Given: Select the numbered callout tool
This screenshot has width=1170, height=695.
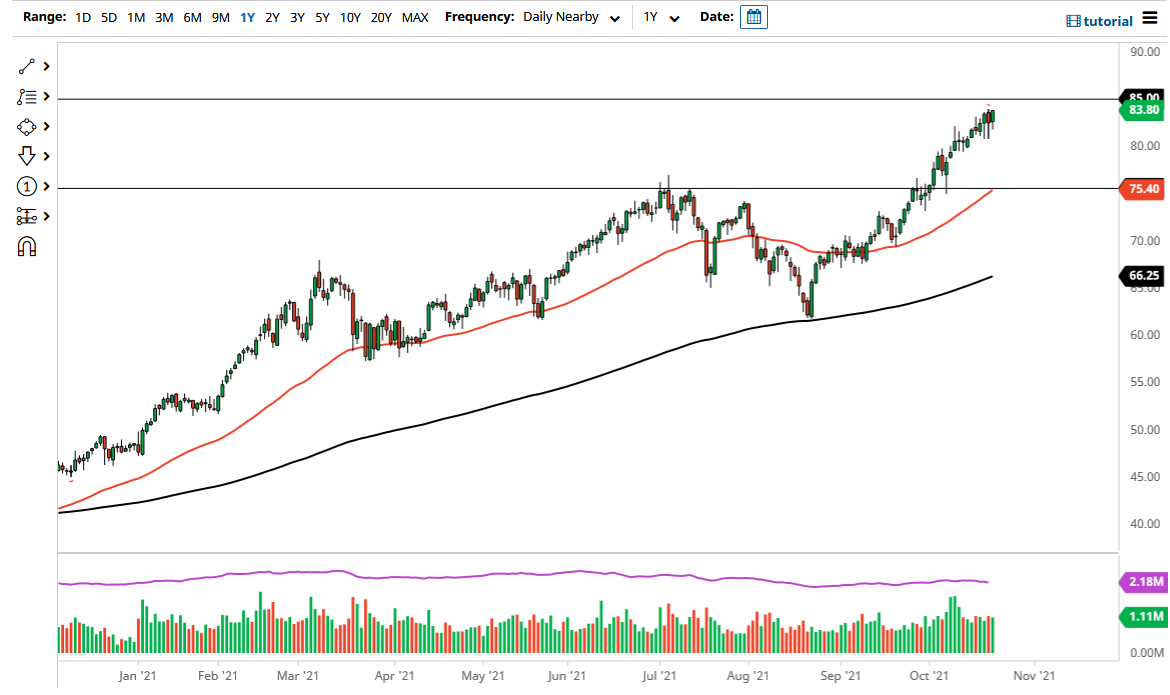Looking at the screenshot, I should coord(27,186).
